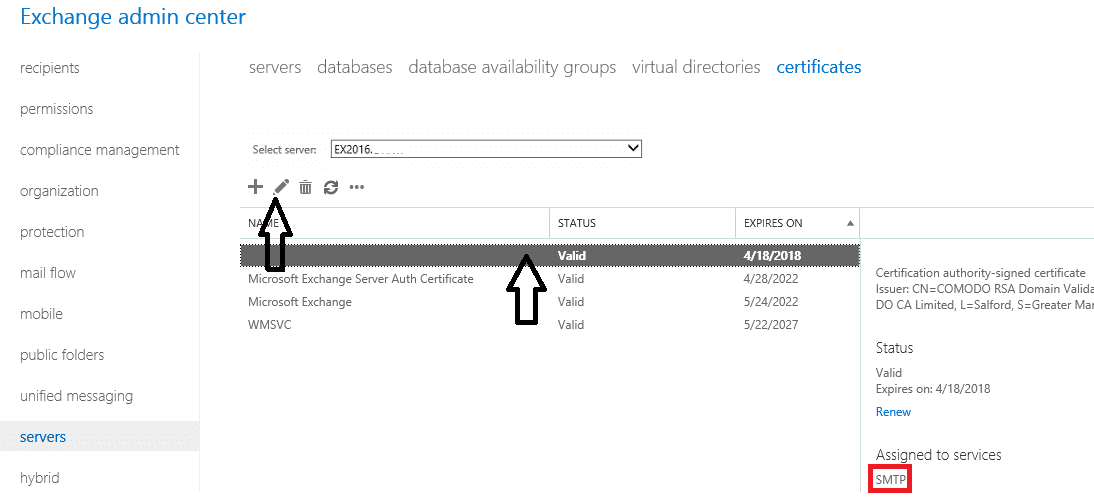
Task: Edit the selected certificate with pencil icon
Action: tap(280, 187)
